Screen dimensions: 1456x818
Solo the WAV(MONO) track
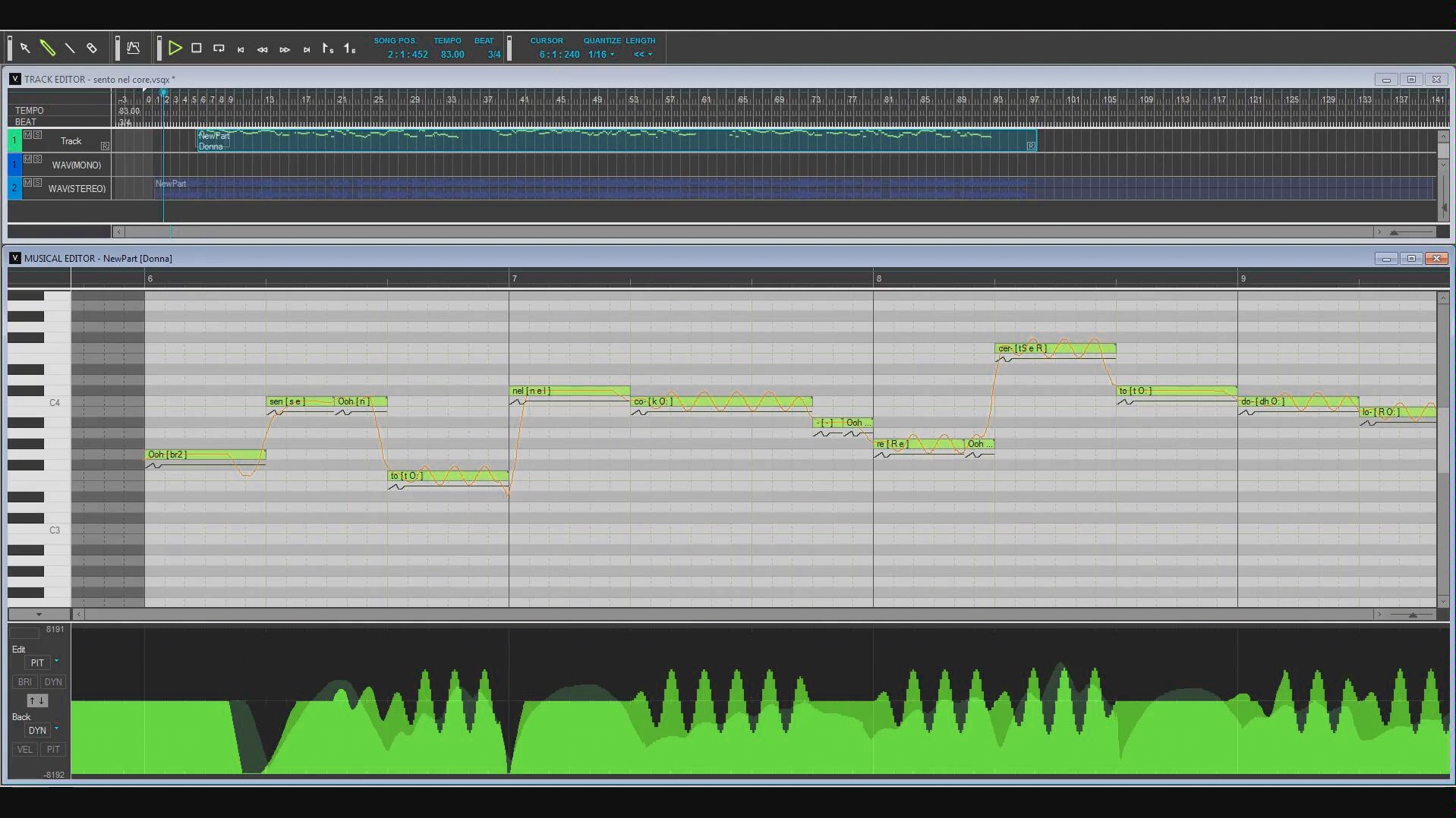[38, 159]
